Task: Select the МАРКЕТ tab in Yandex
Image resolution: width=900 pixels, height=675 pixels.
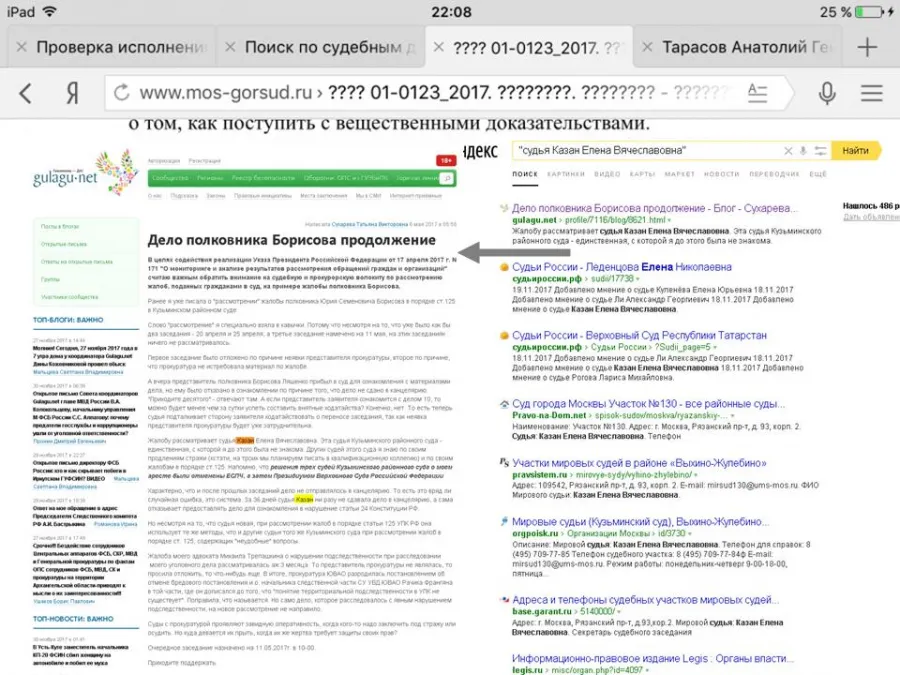Action: point(680,174)
